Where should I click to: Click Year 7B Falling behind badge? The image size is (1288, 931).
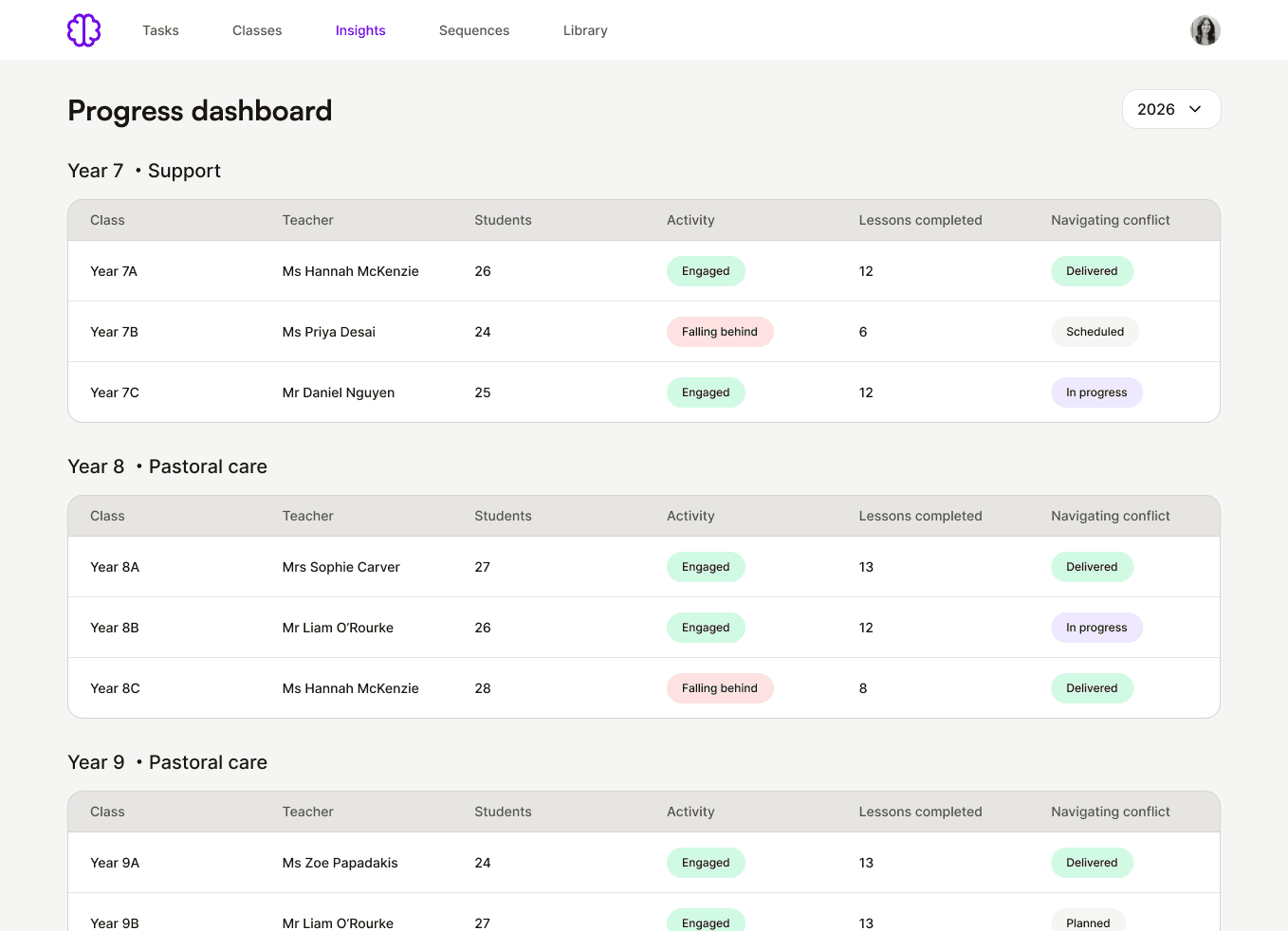pos(720,332)
